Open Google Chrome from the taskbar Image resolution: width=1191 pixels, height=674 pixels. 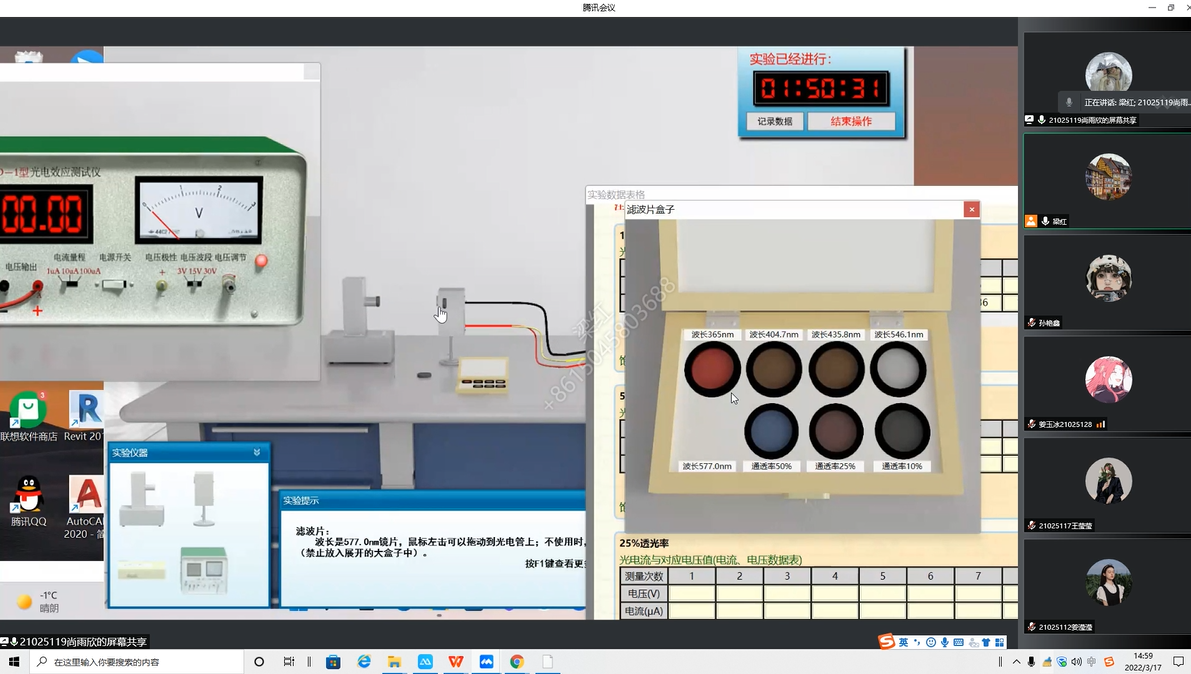tap(517, 662)
